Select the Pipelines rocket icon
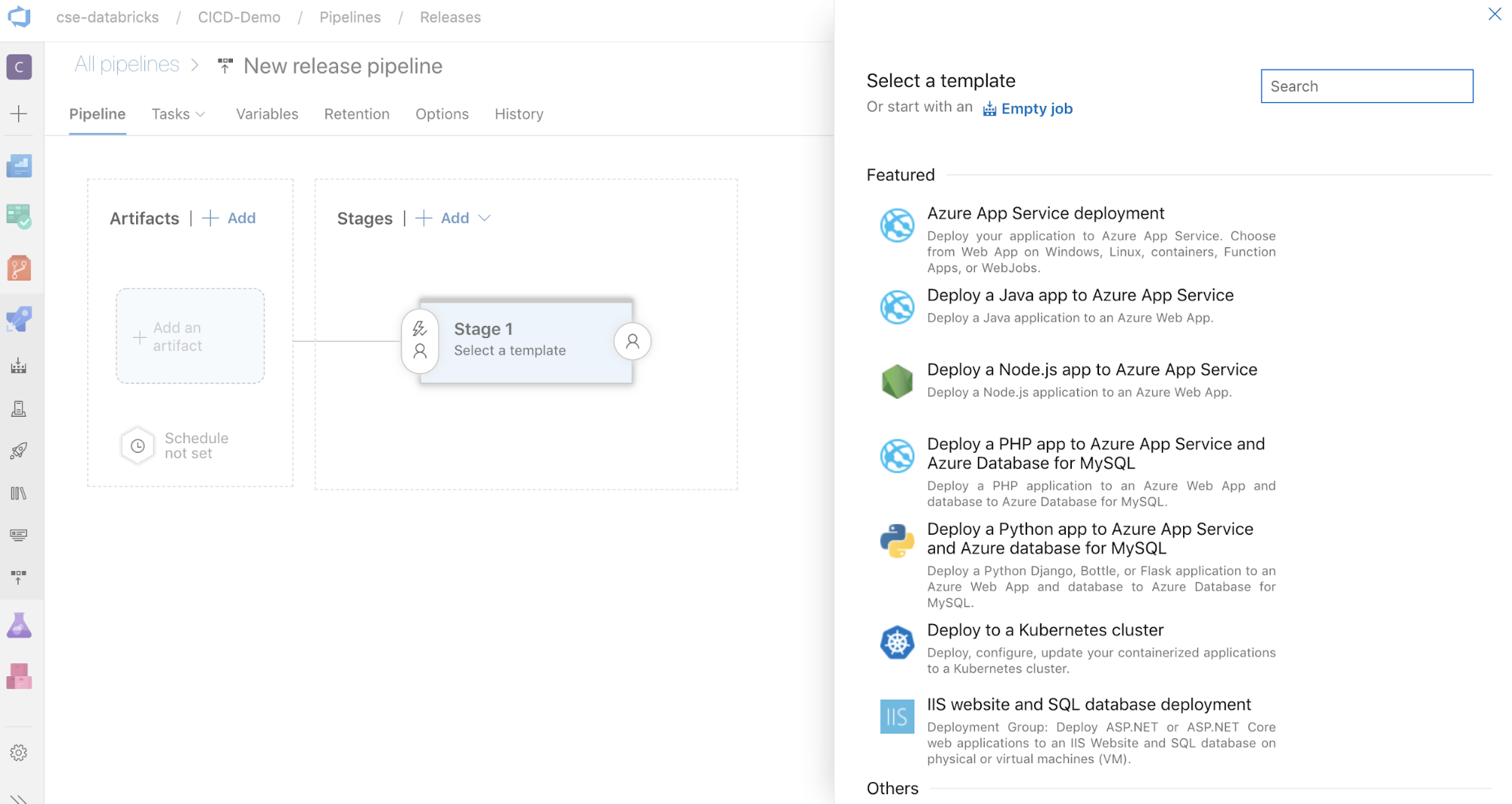 tap(18, 318)
